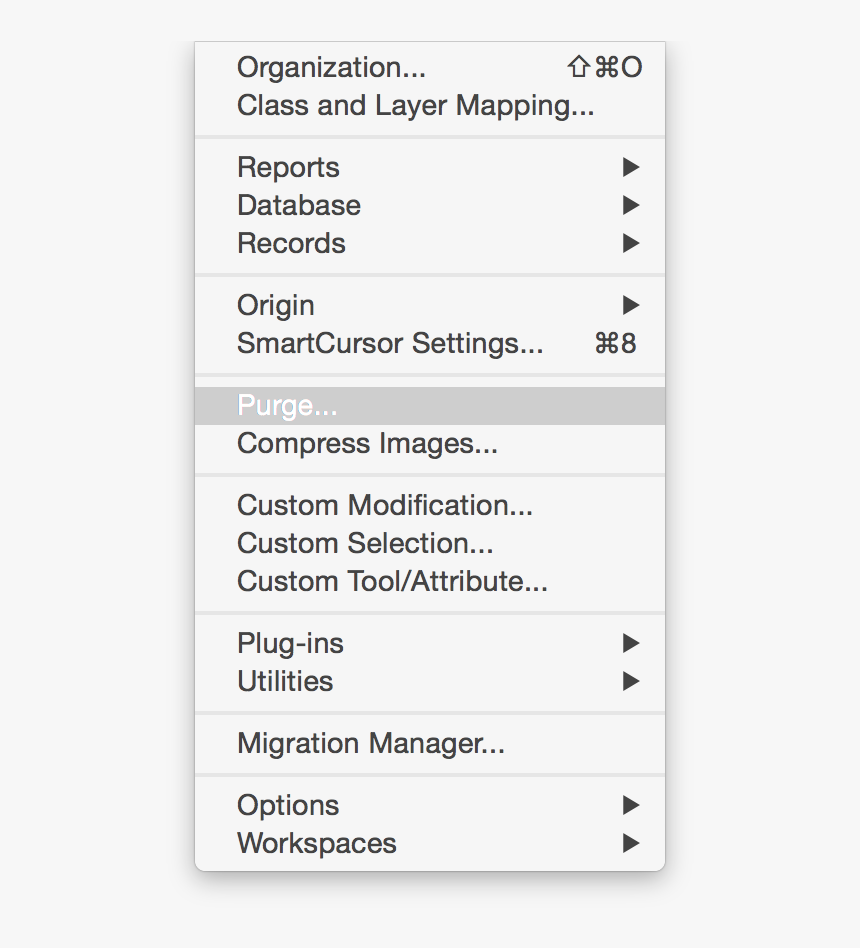Select the highlighted Purge... command

pos(288,406)
